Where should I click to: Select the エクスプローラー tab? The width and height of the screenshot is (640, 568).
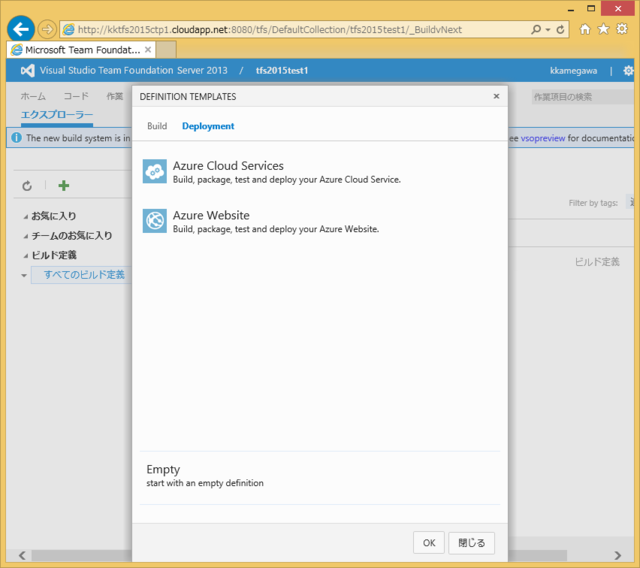point(57,115)
